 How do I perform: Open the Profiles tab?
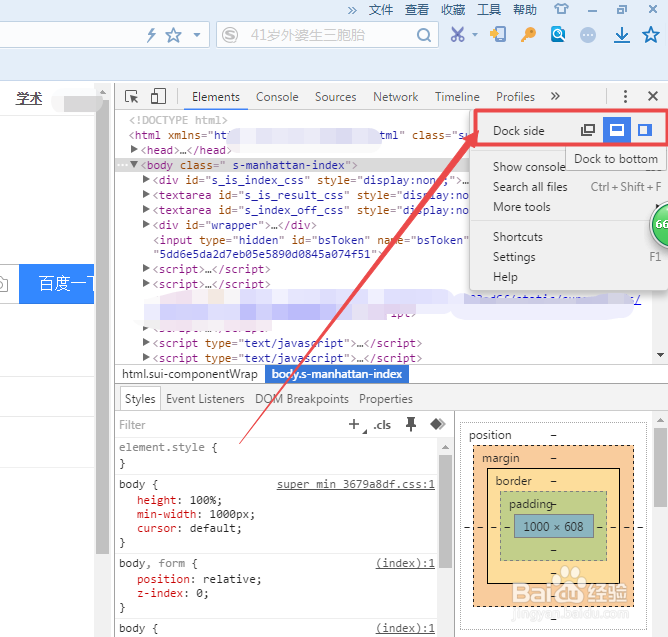[515, 97]
